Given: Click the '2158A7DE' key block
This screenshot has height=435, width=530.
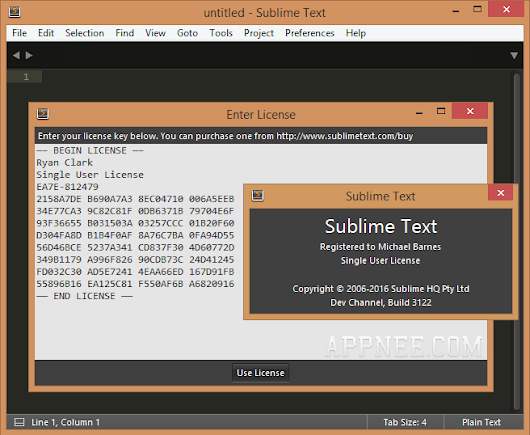Looking at the screenshot, I should pyautogui.click(x=59, y=199).
